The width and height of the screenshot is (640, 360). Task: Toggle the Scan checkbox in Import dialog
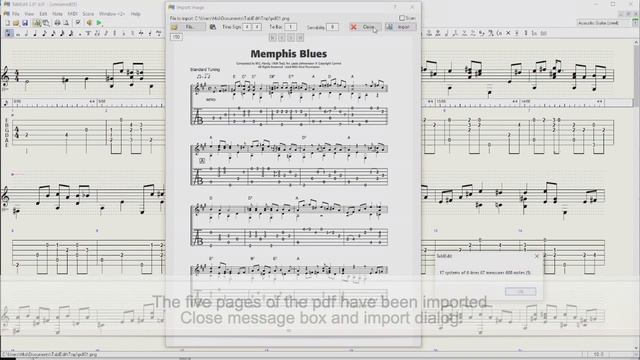point(402,18)
